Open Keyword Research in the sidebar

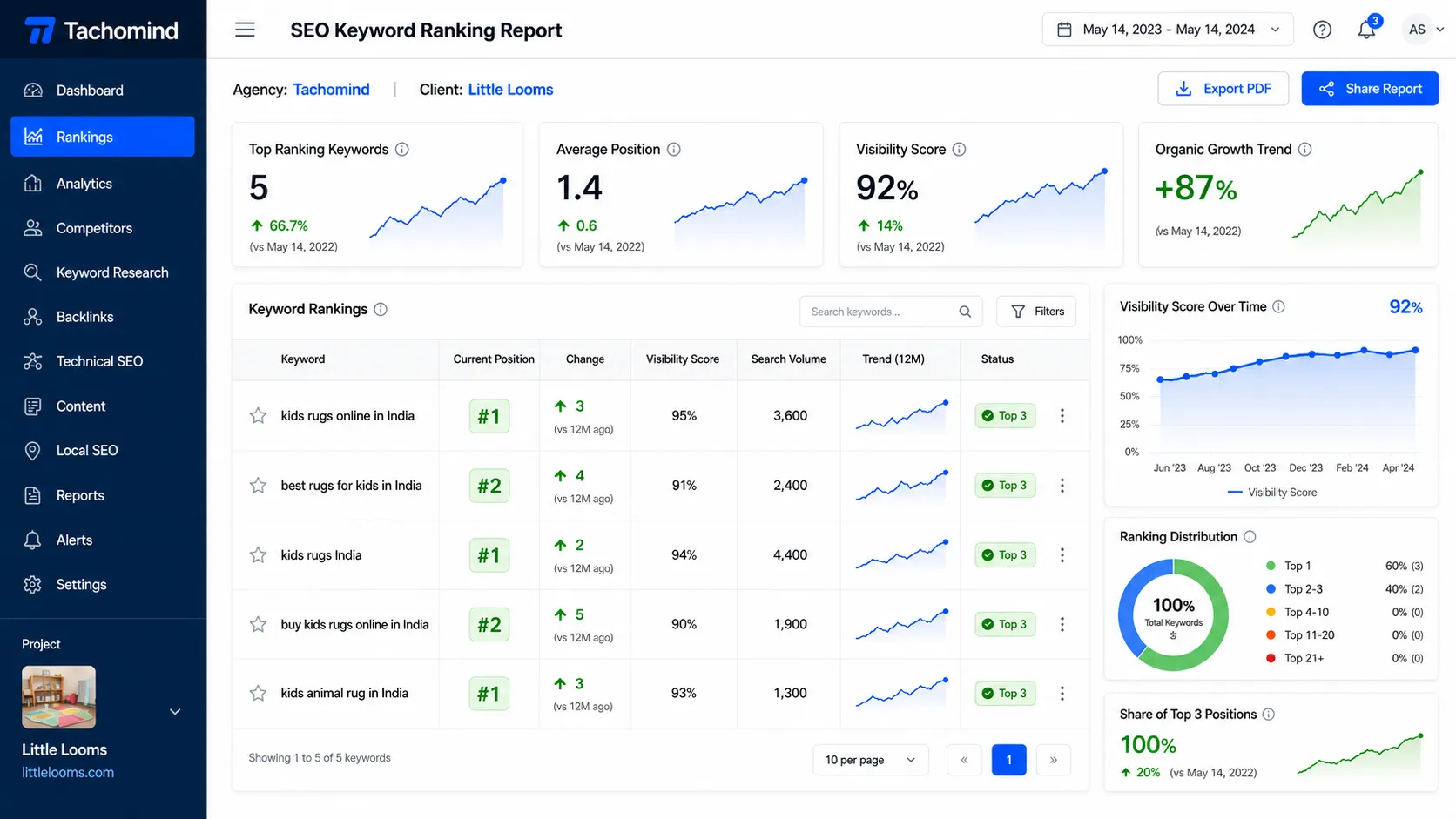(103, 272)
